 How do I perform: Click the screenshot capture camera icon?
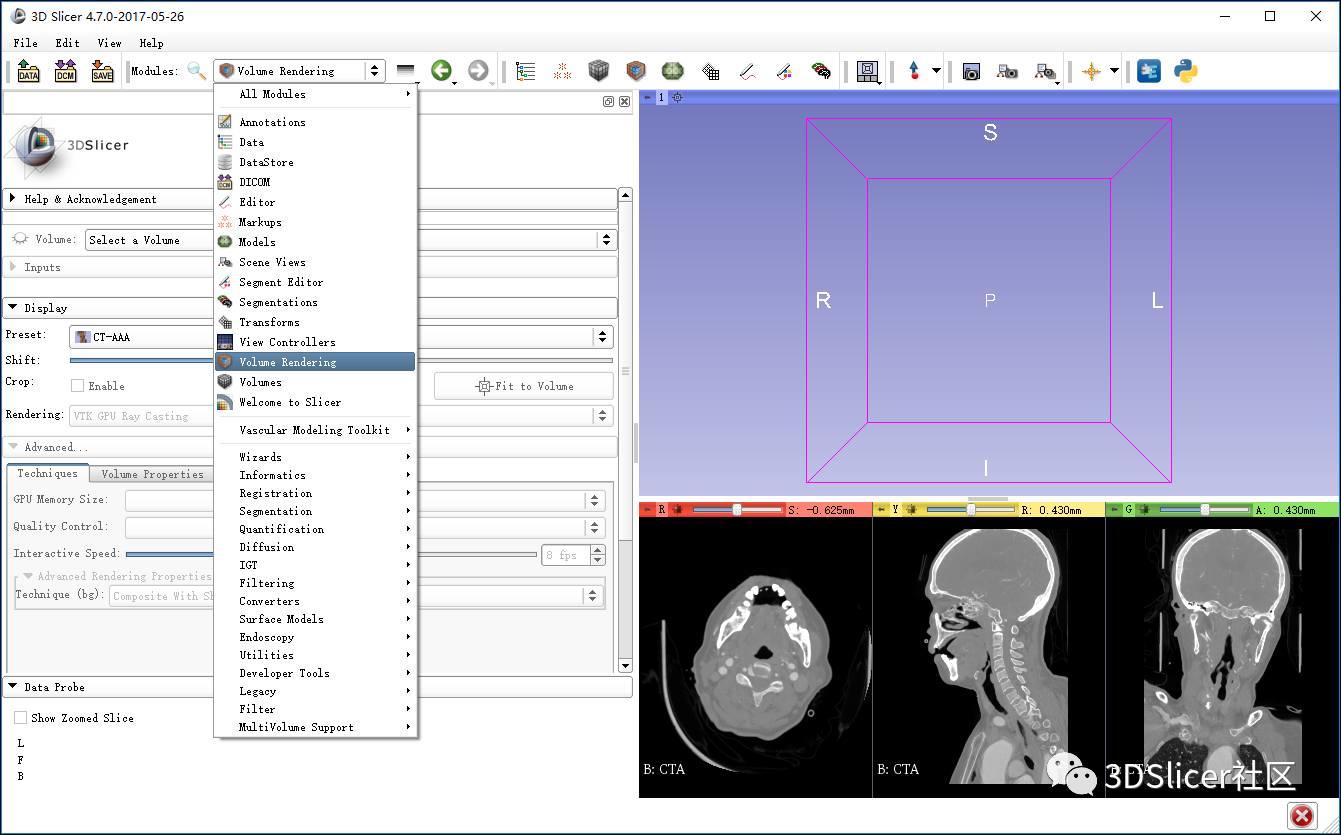[x=971, y=71]
